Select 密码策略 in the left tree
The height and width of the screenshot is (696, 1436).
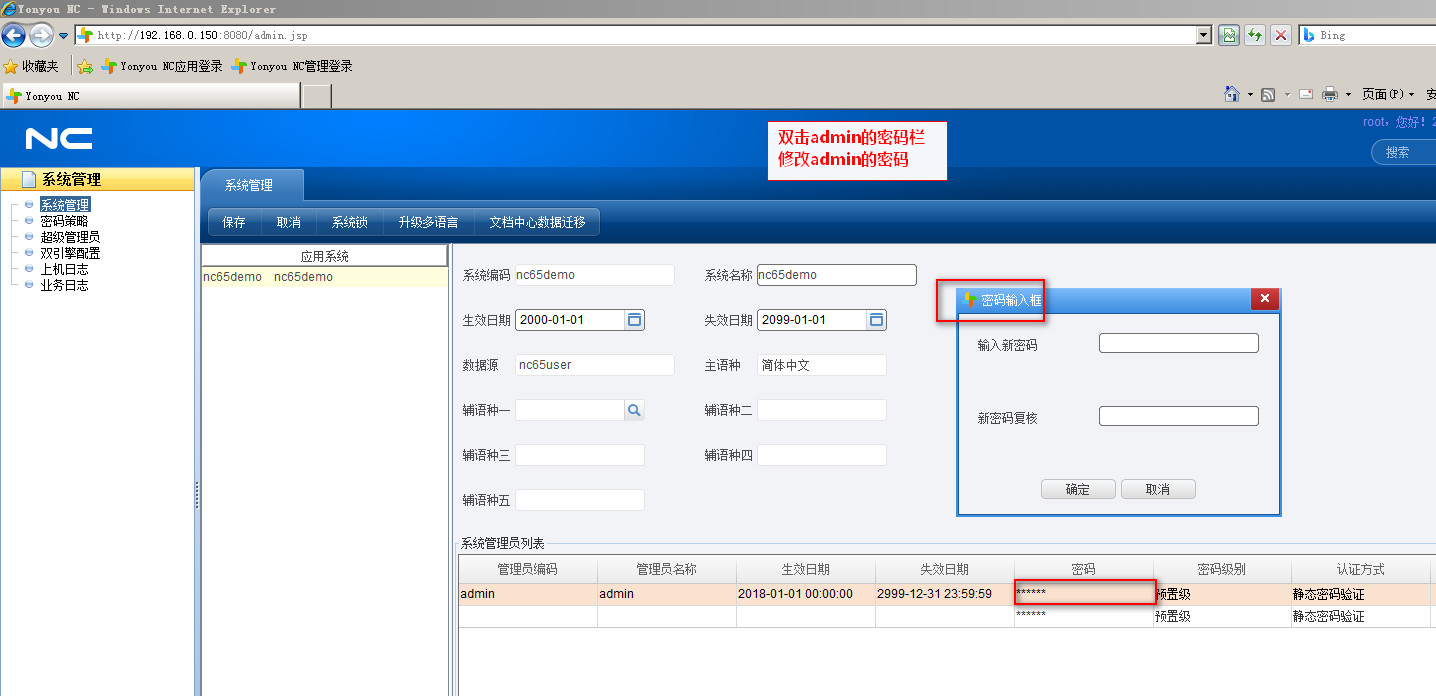(64, 221)
